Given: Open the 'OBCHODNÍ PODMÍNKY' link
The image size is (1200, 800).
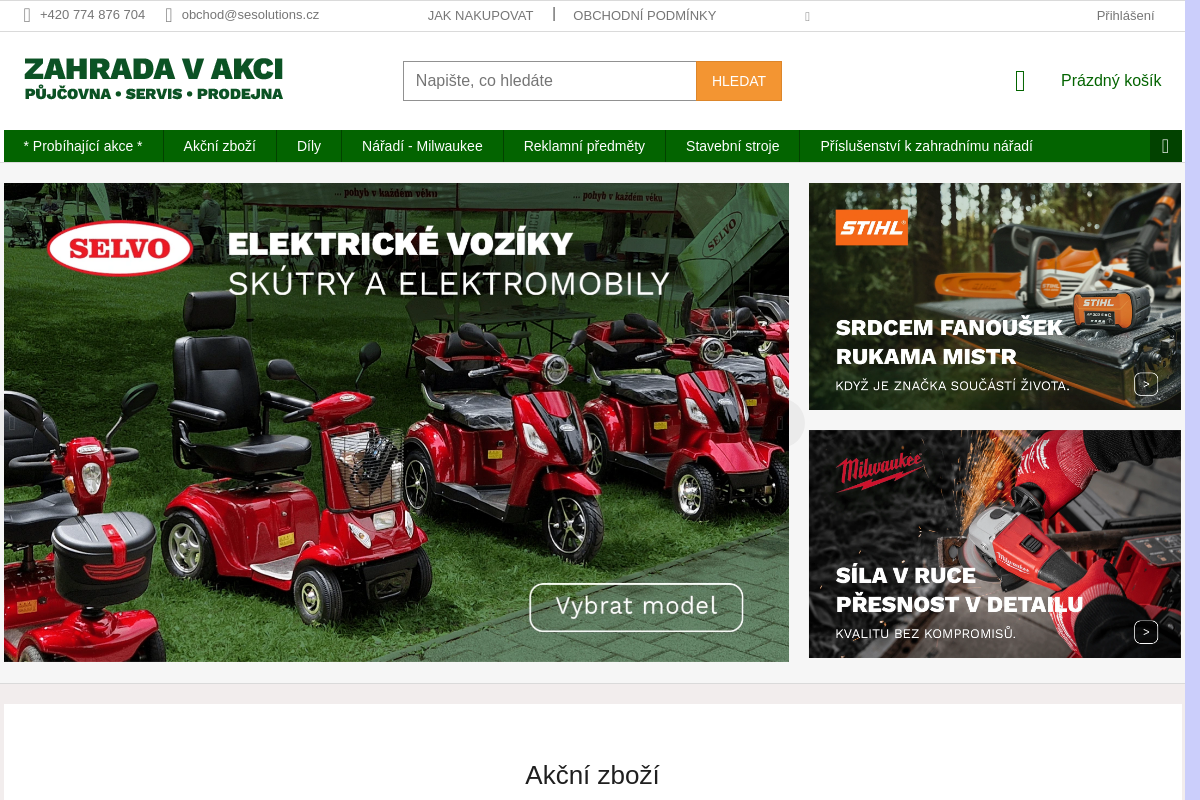Looking at the screenshot, I should (645, 16).
